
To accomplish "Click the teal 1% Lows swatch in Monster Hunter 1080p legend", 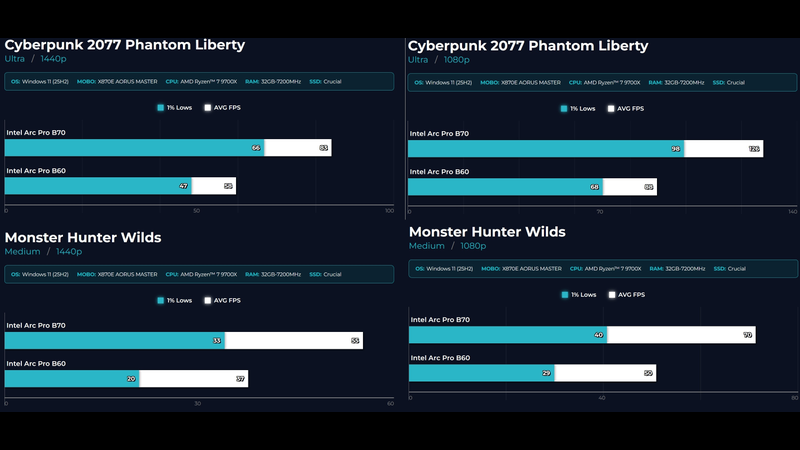I will pos(565,295).
